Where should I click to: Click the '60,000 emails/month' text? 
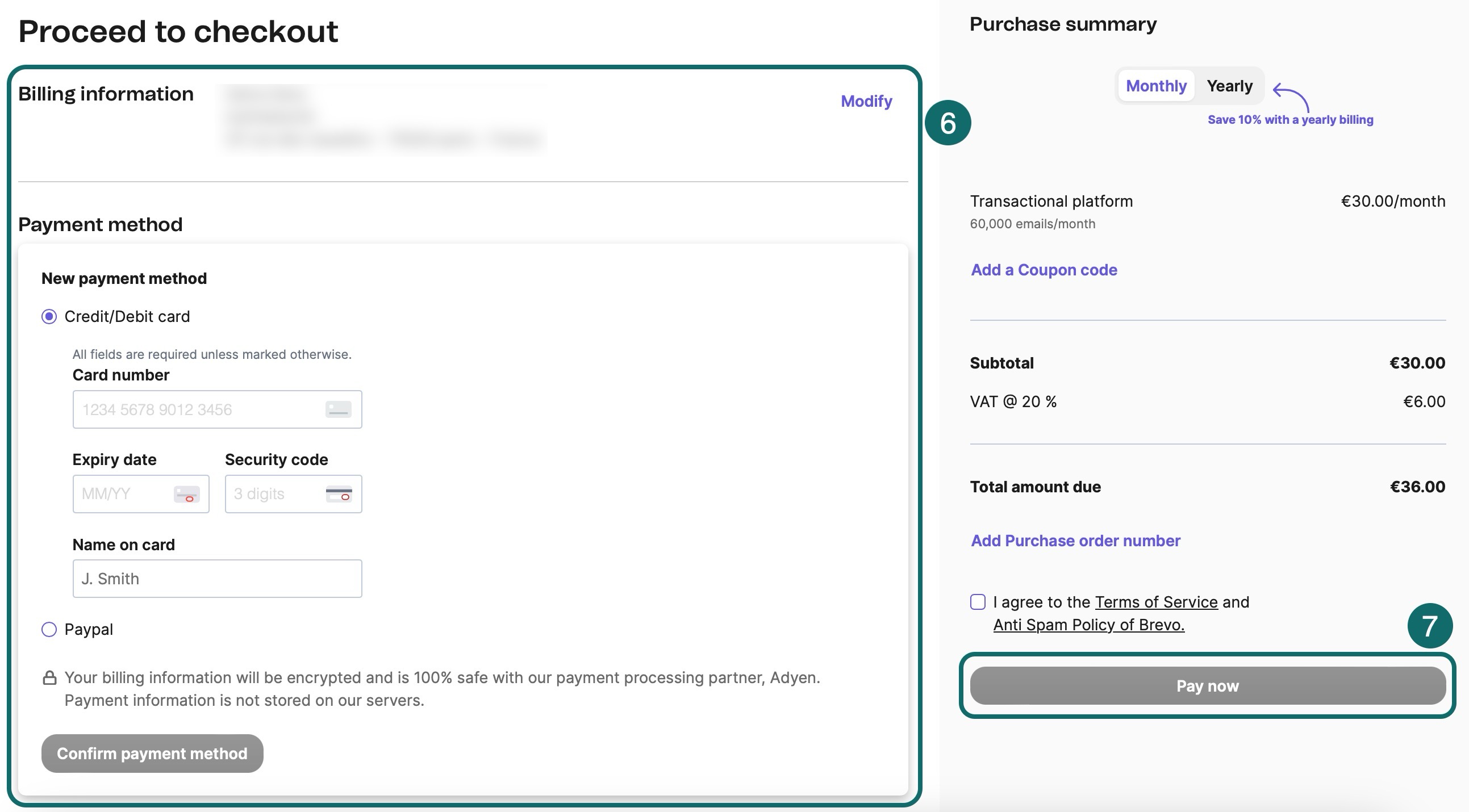tap(1032, 224)
